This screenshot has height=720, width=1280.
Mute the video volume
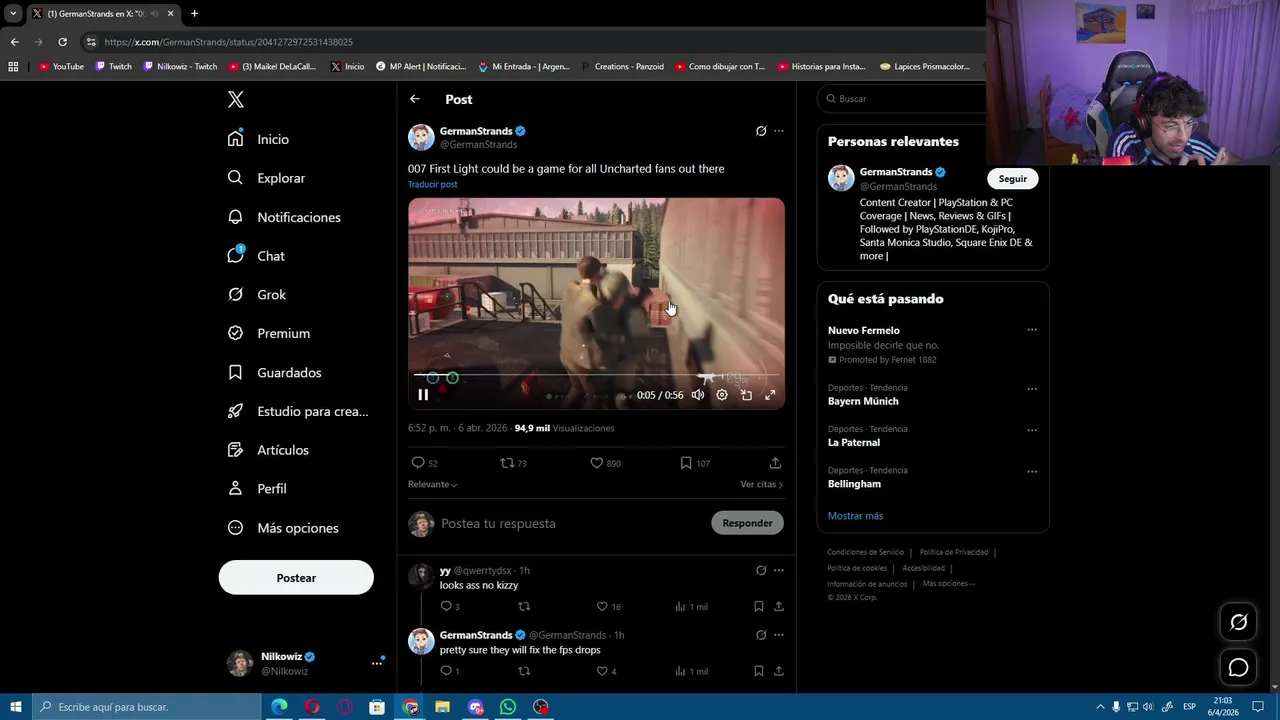(x=698, y=395)
